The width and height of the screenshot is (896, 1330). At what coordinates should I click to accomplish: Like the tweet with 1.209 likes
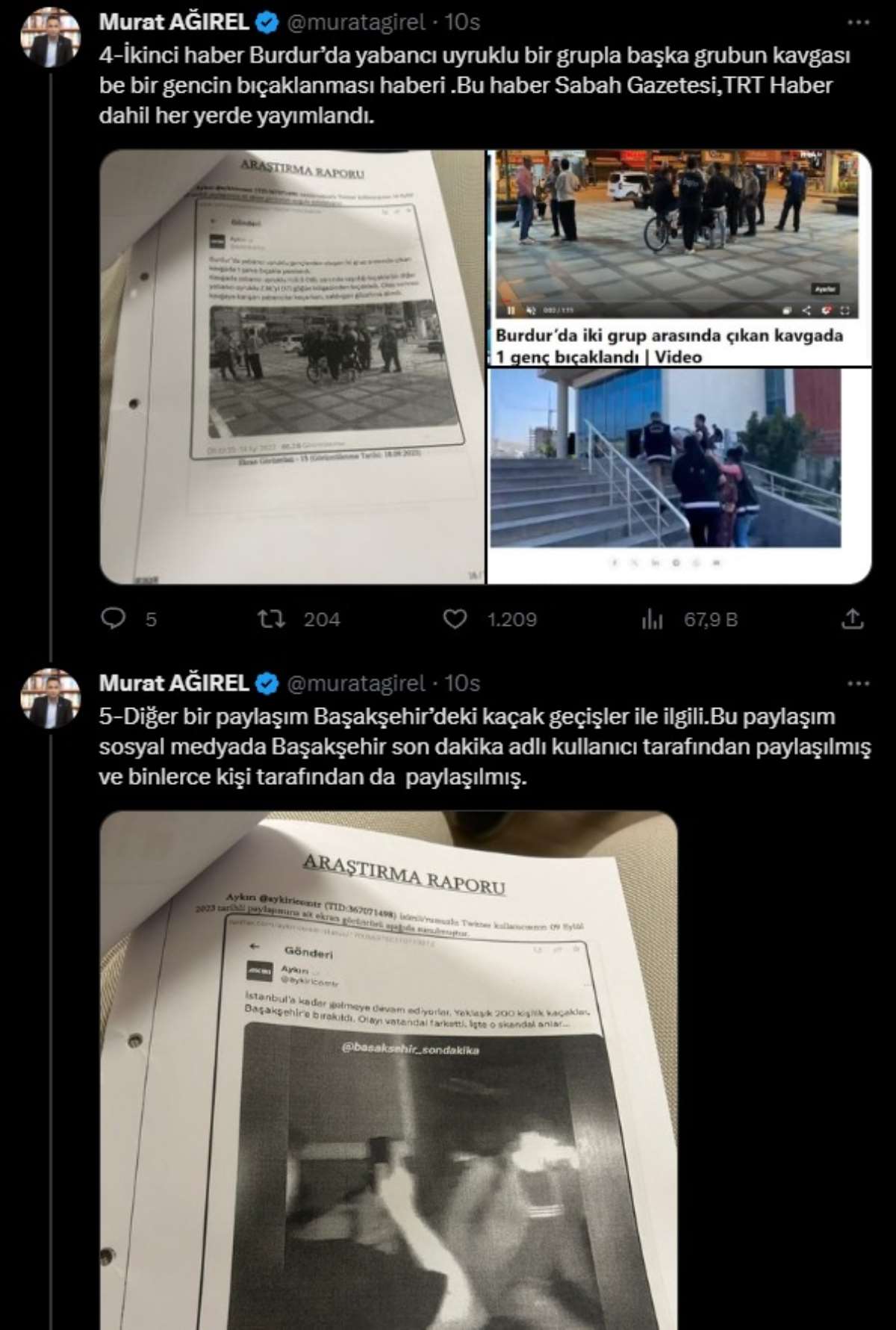click(455, 618)
